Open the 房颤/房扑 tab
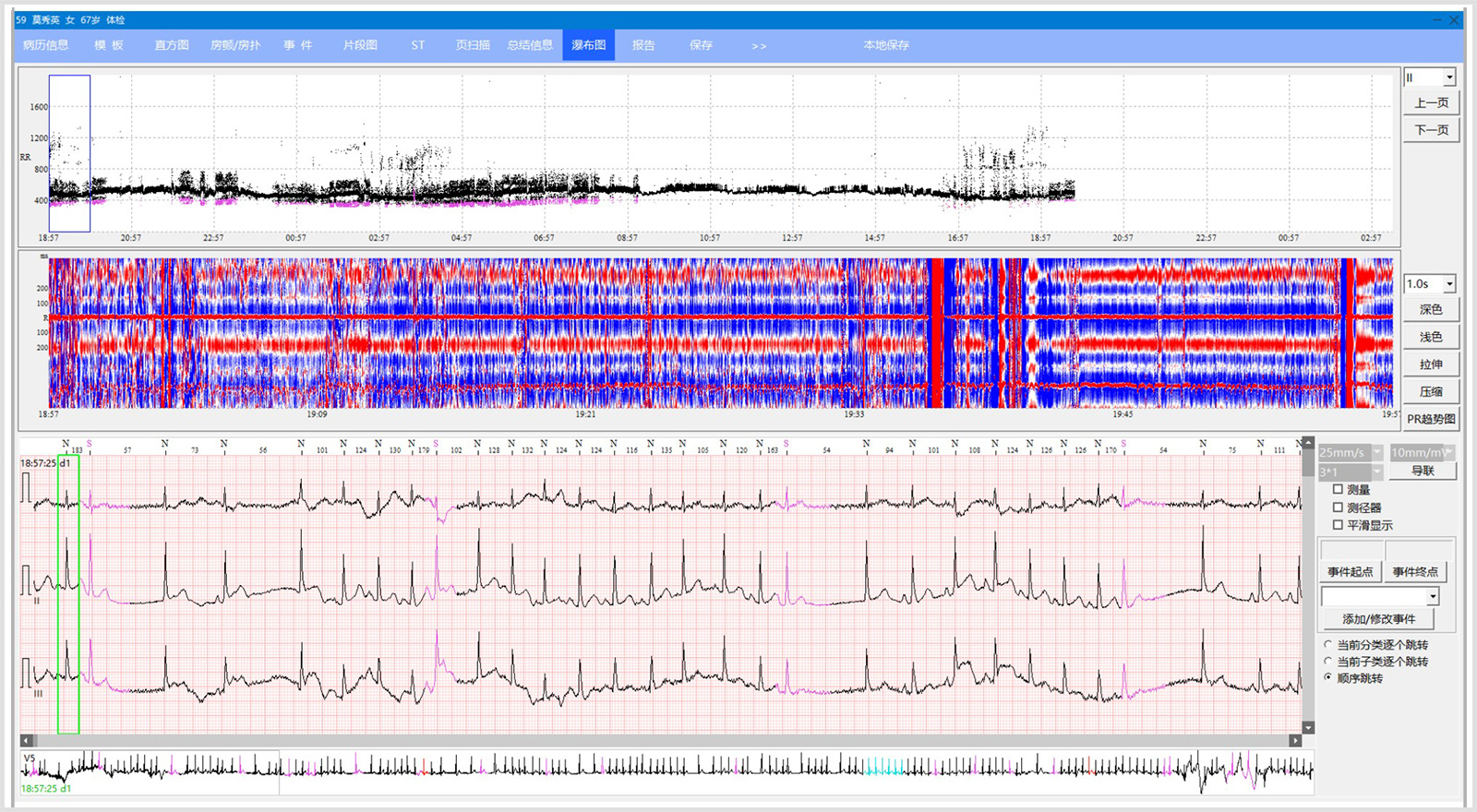1477x812 pixels. coord(235,45)
